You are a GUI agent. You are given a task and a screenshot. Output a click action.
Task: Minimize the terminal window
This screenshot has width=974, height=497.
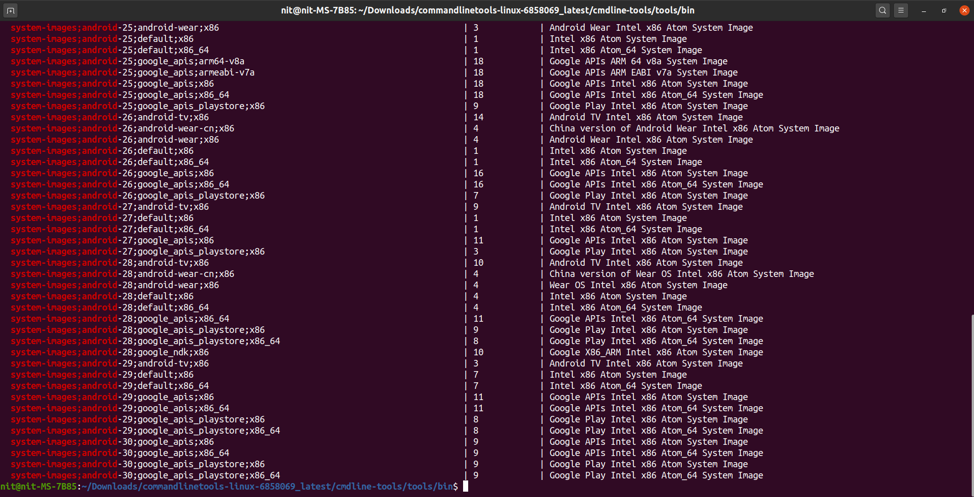(925, 10)
